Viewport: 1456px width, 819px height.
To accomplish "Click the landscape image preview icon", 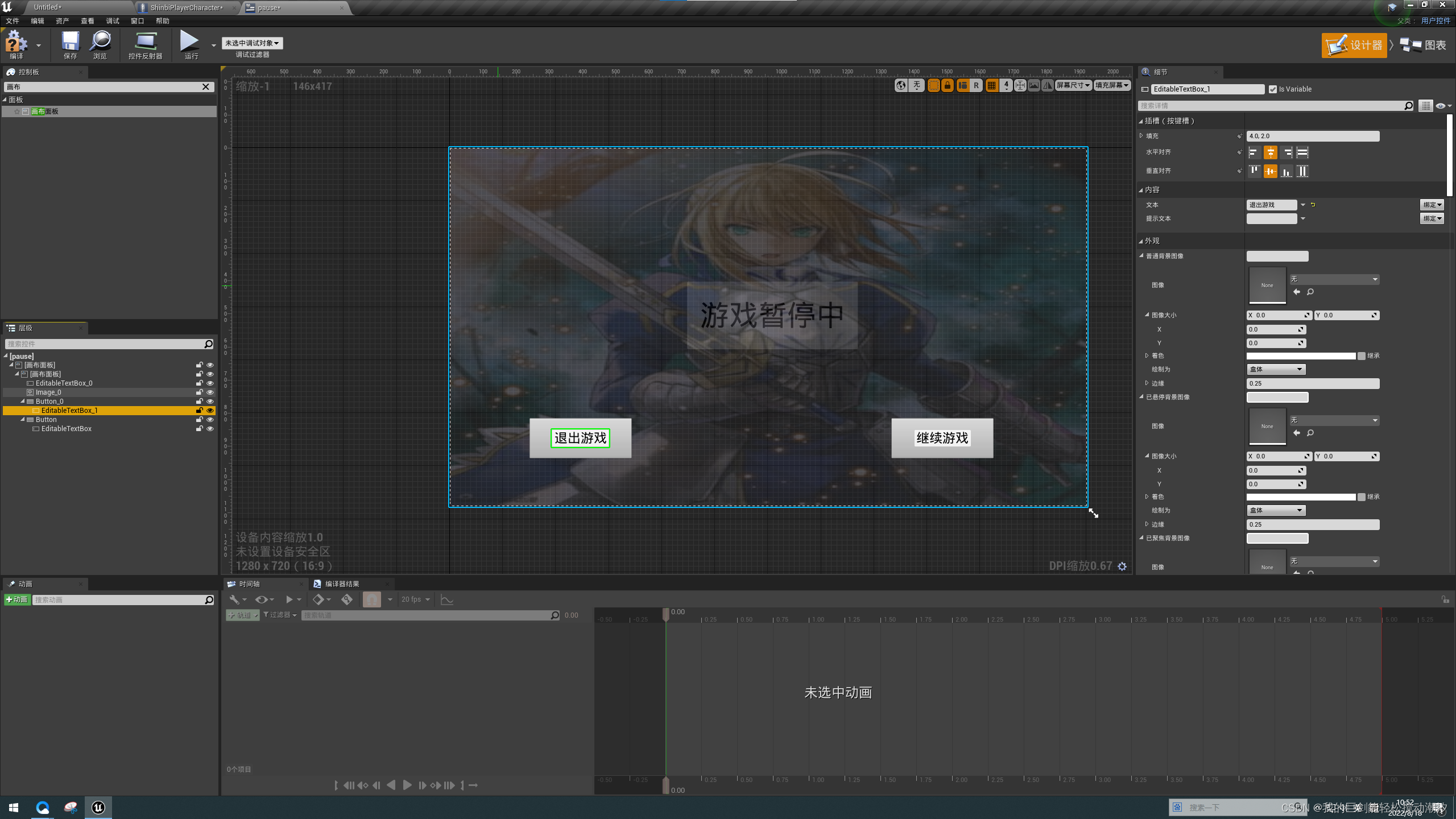I will 1034,85.
